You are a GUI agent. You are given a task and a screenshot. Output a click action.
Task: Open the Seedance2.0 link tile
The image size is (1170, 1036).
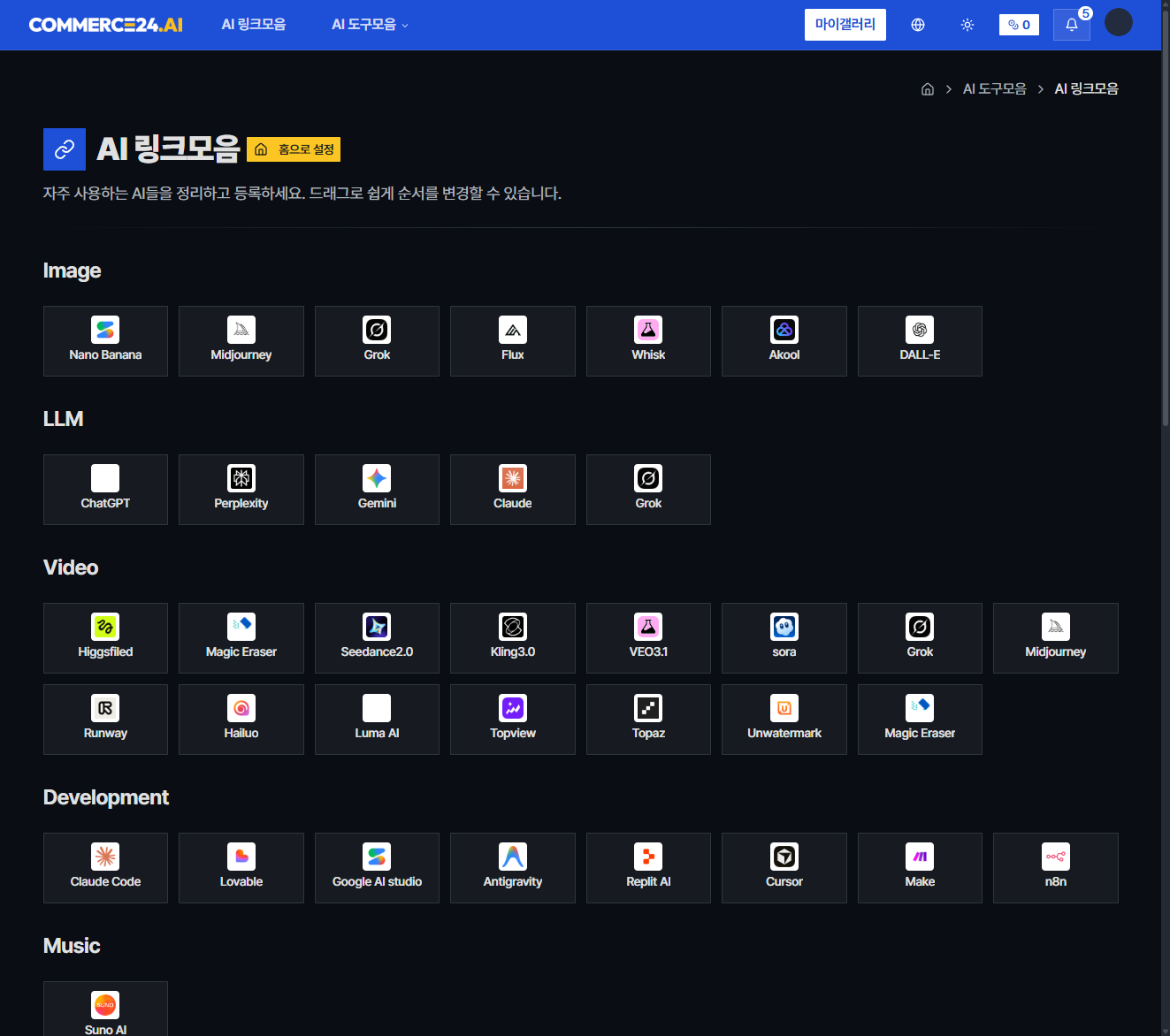coord(377,638)
